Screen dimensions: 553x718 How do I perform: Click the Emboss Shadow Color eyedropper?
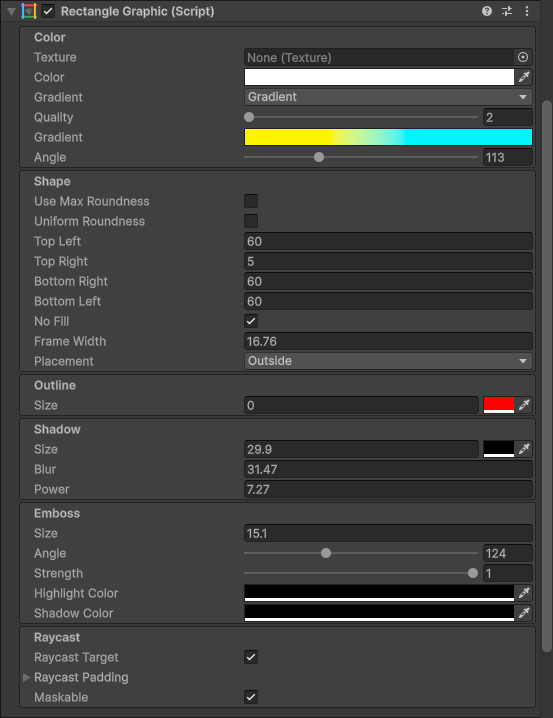tap(524, 613)
